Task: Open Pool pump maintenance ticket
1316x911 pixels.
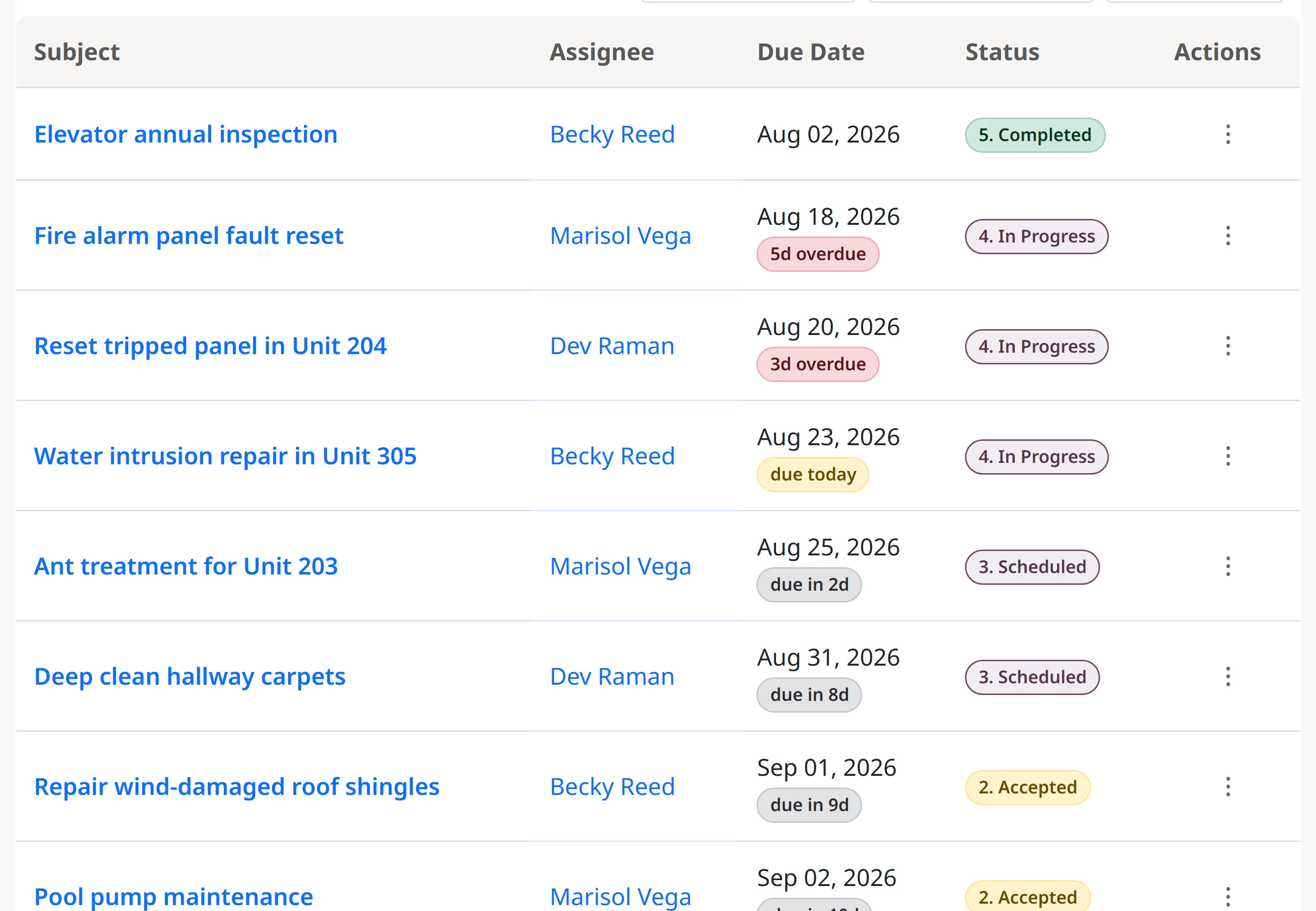Action: click(174, 896)
